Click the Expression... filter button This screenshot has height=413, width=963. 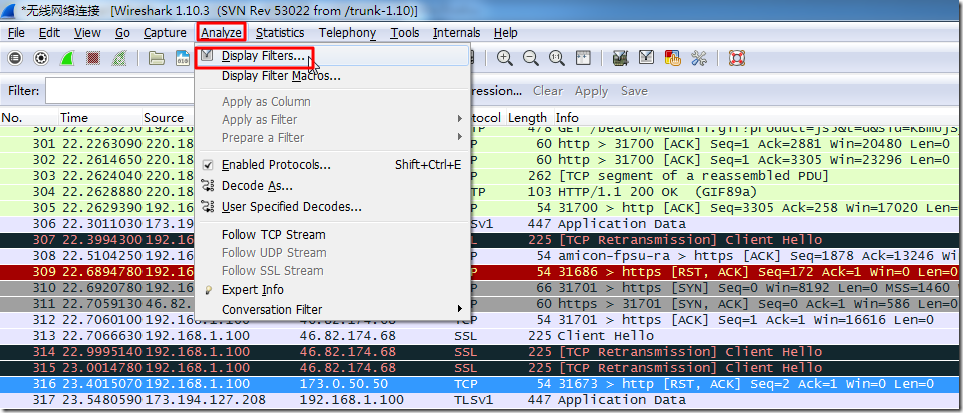coord(495,91)
